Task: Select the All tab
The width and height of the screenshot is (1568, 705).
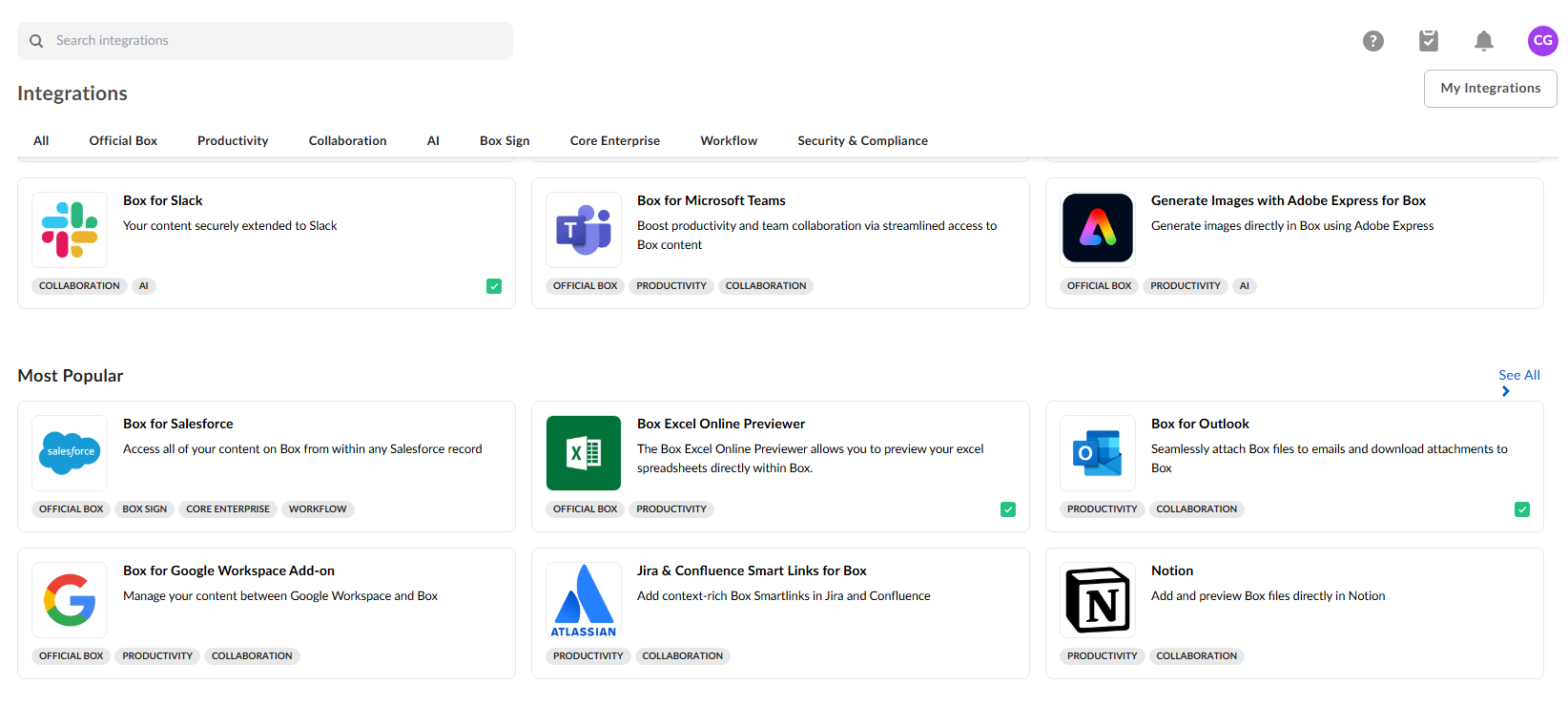Action: tap(41, 140)
